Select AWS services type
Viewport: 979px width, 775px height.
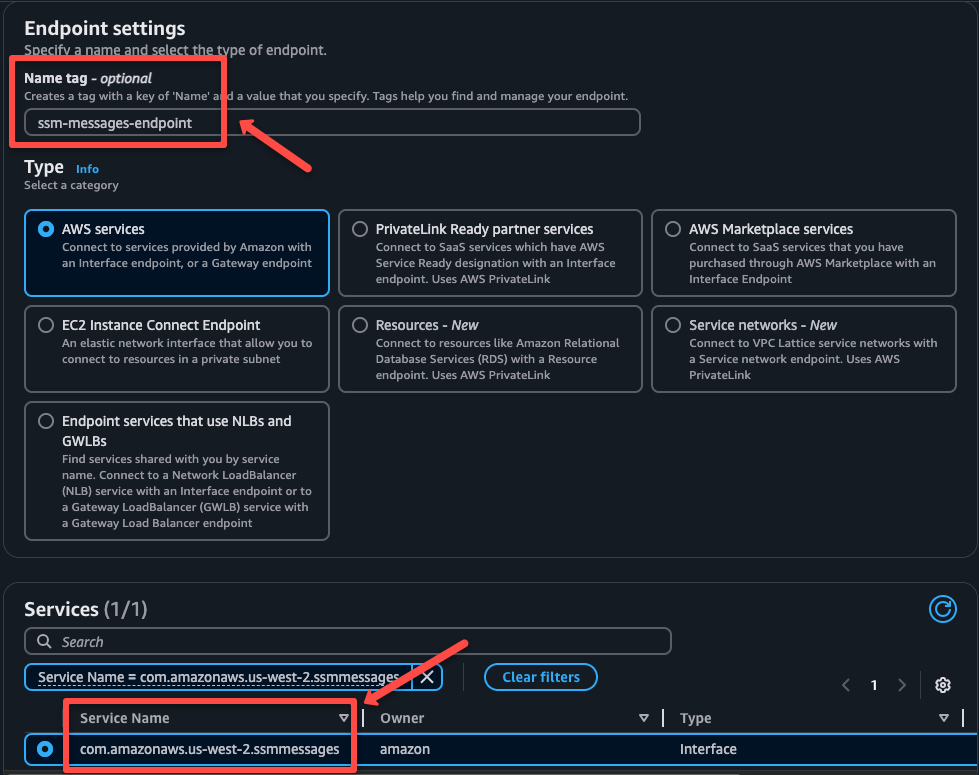coord(46,229)
